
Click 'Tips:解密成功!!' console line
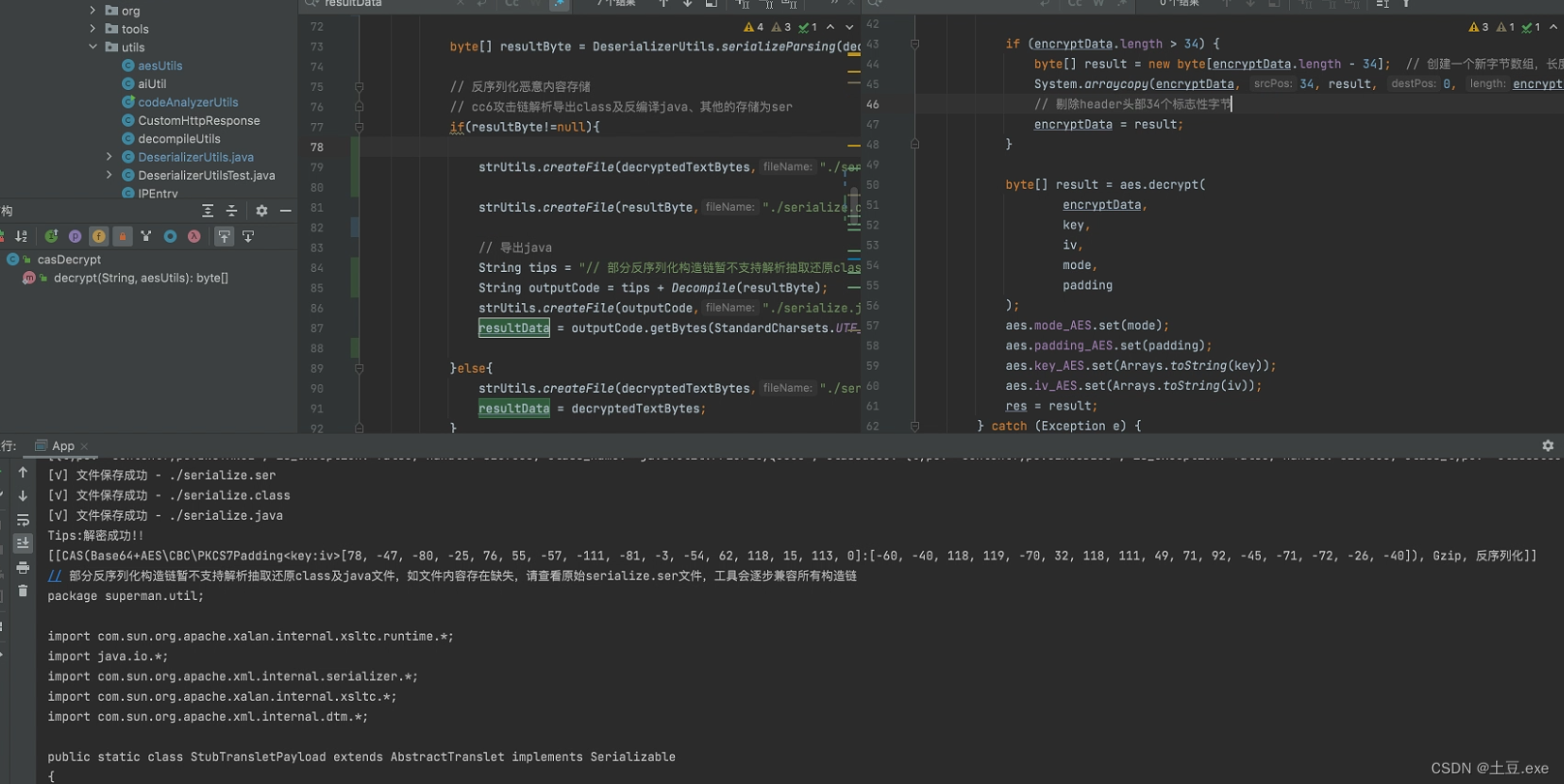pos(96,535)
